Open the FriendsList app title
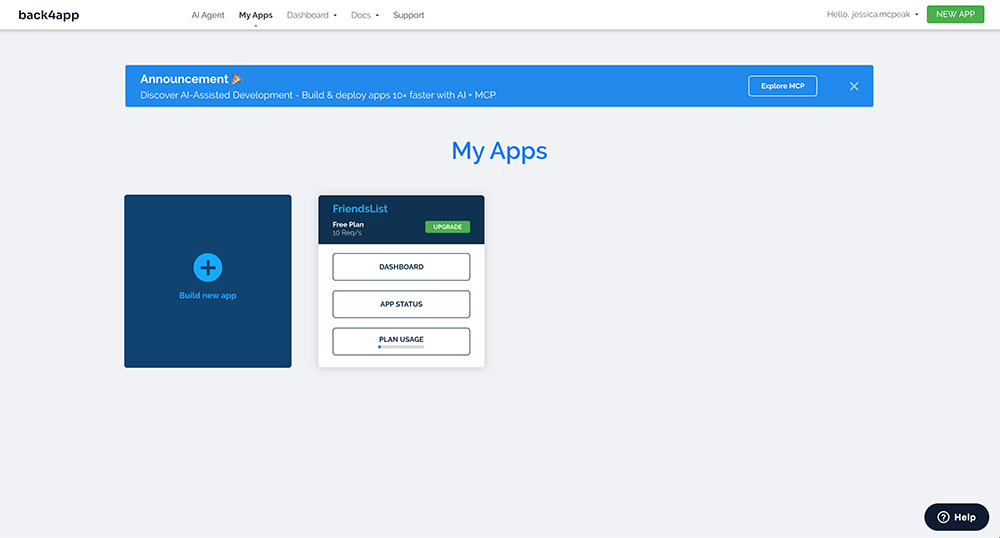Screen dimensions: 1000x538 [x=360, y=208]
